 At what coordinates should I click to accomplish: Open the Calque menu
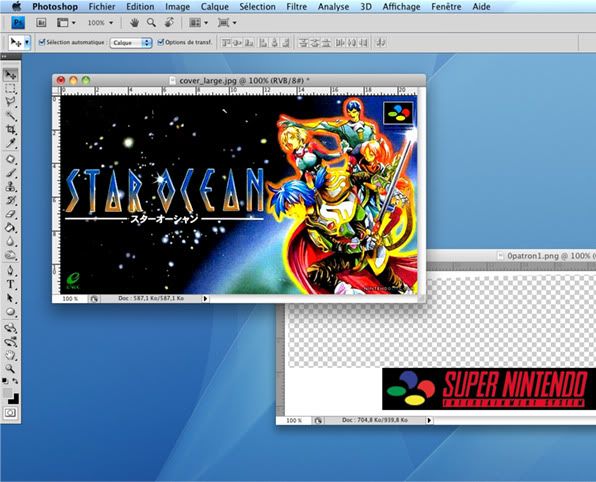[215, 6]
